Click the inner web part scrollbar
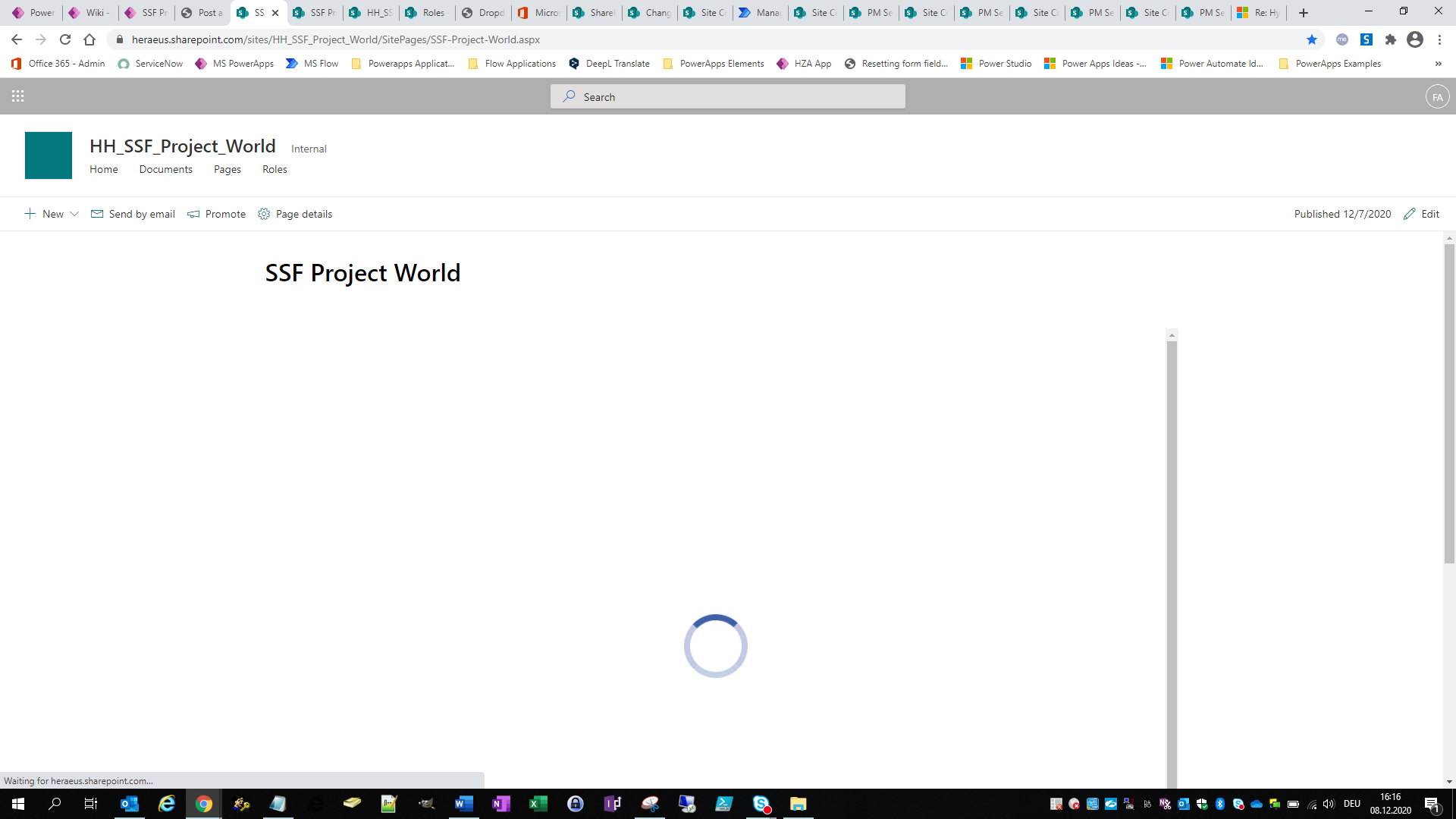 point(1172,563)
